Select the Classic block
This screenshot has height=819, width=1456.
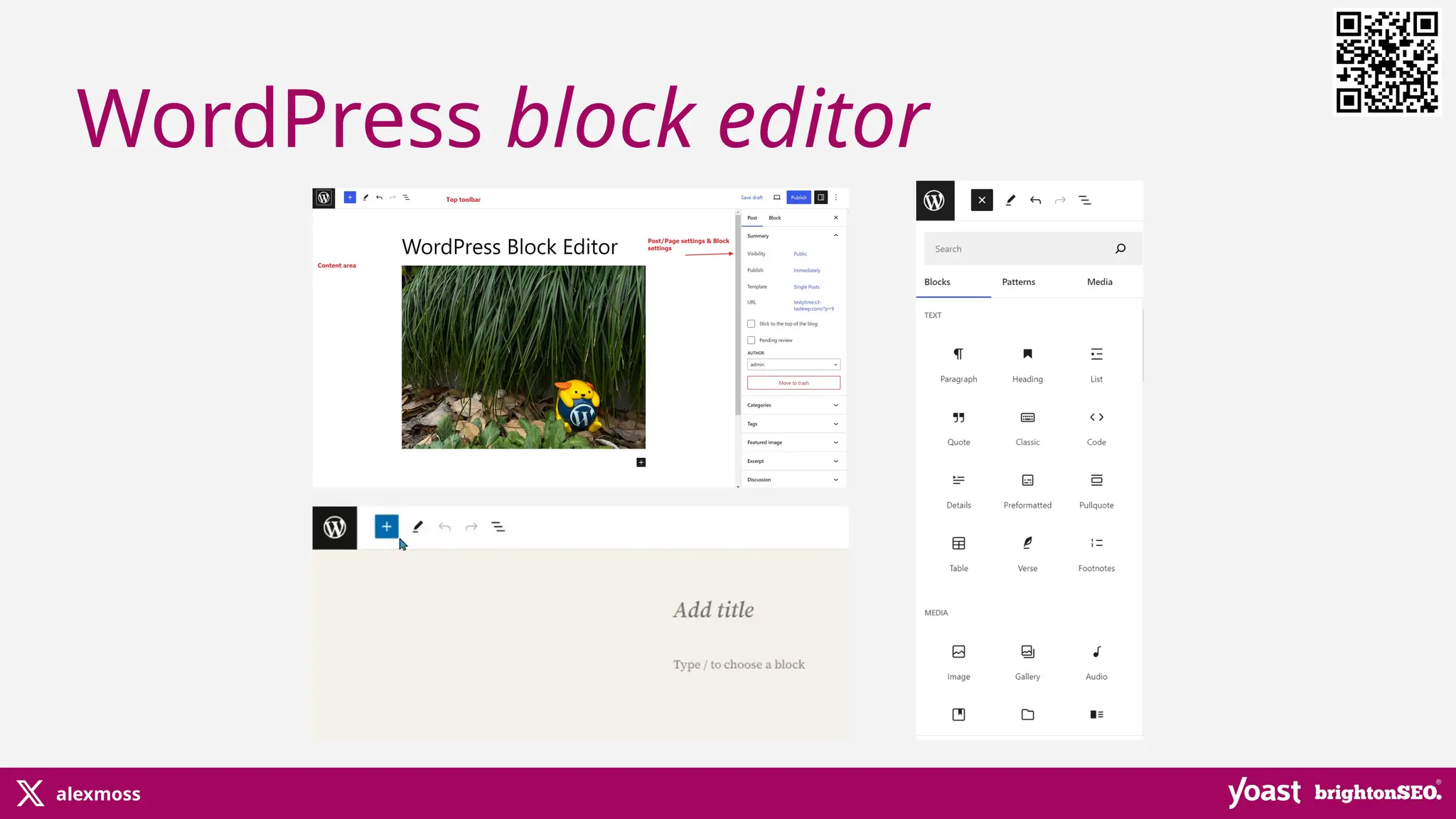click(1027, 429)
